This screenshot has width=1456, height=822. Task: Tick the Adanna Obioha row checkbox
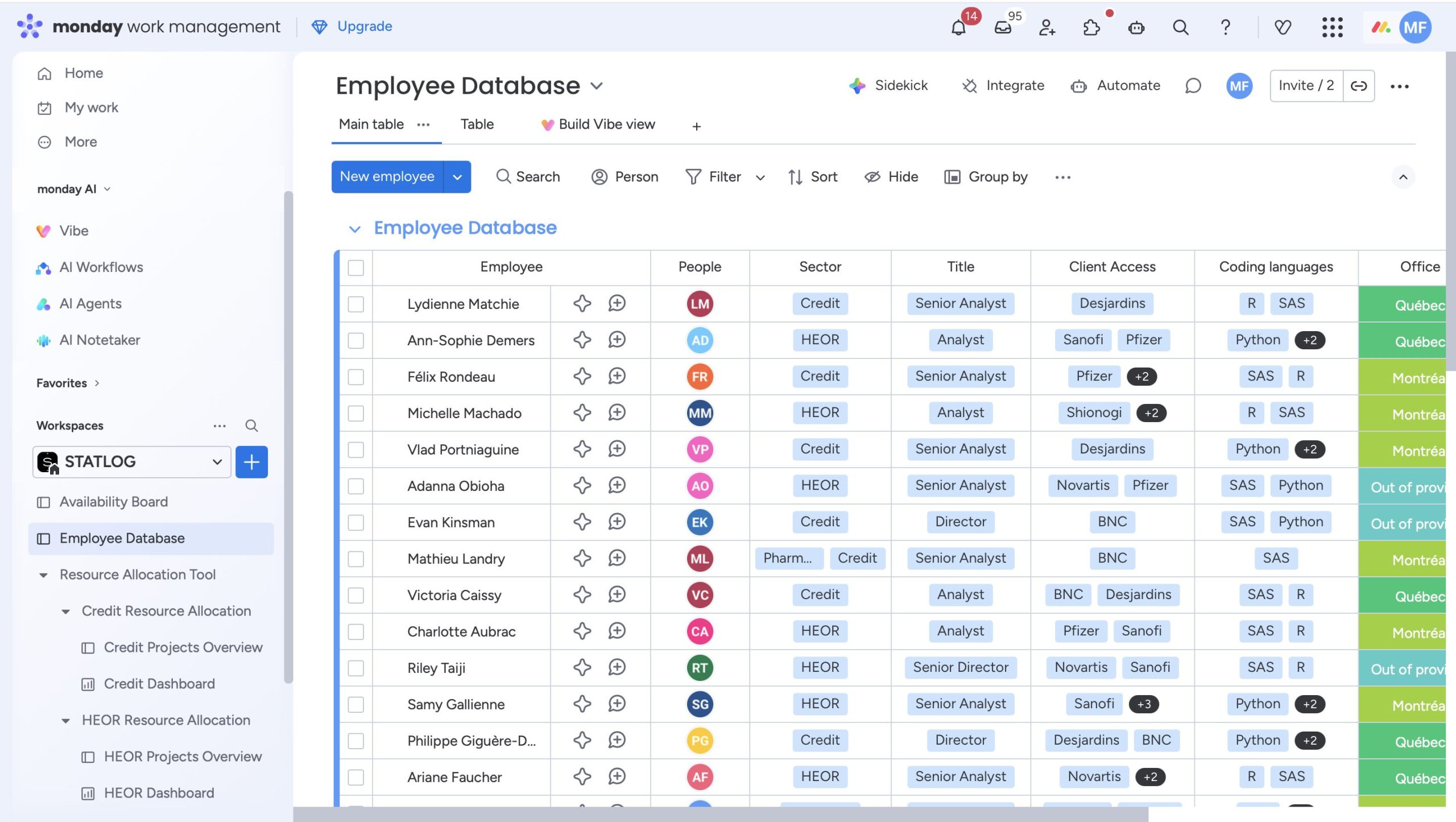(356, 486)
